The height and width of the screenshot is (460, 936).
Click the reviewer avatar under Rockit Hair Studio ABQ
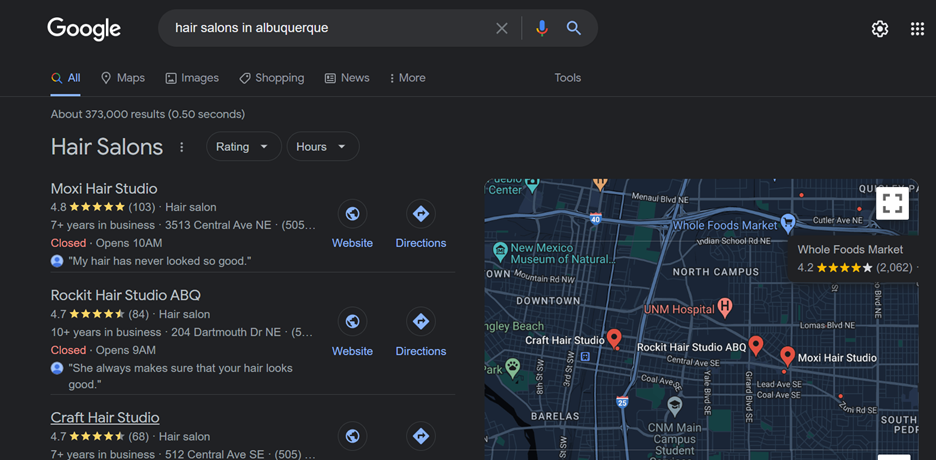[x=57, y=368]
